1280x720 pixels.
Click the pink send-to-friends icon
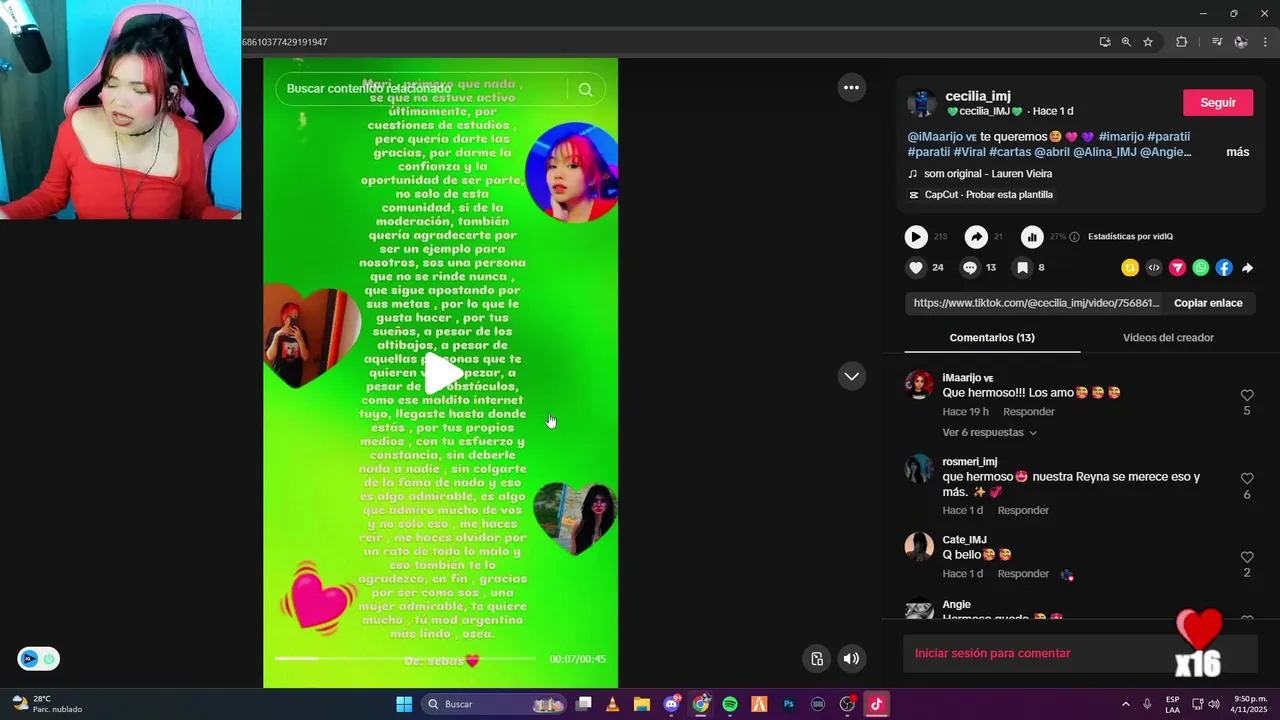(x=1177, y=268)
